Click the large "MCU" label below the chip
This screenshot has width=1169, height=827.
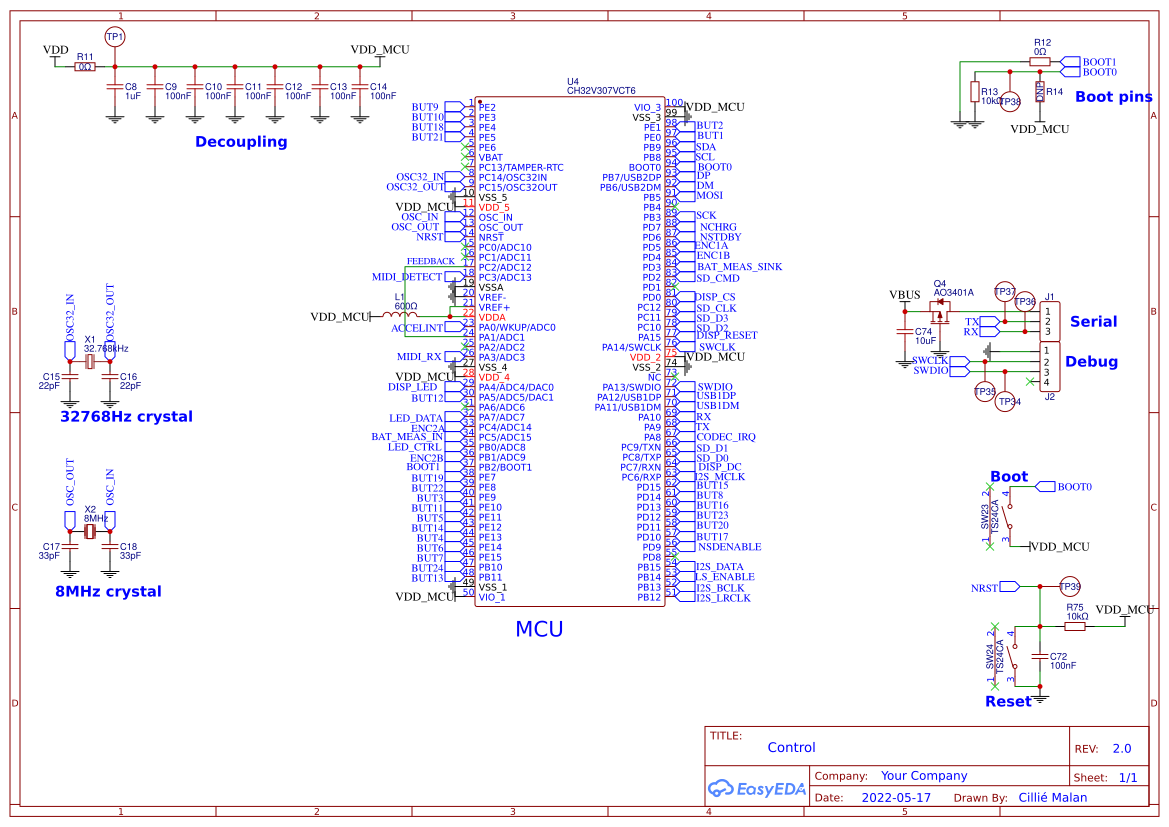(539, 629)
